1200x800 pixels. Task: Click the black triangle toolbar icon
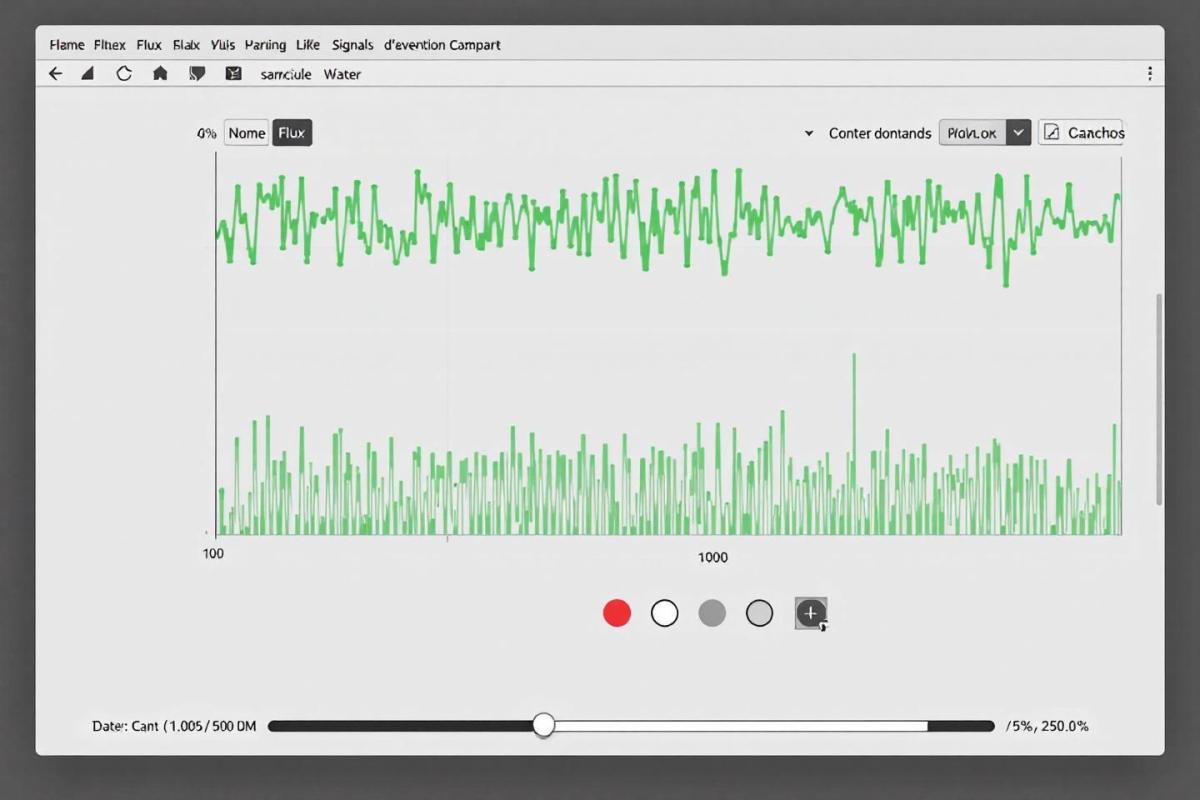[x=88, y=74]
